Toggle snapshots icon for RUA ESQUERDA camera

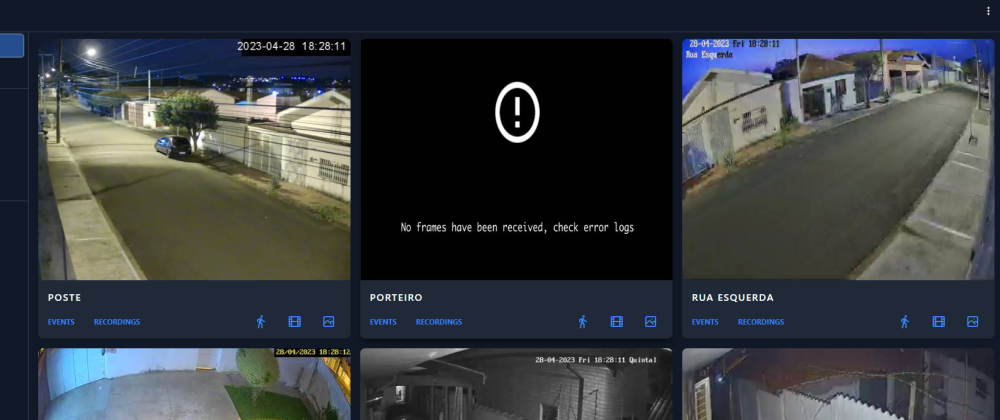click(x=973, y=322)
